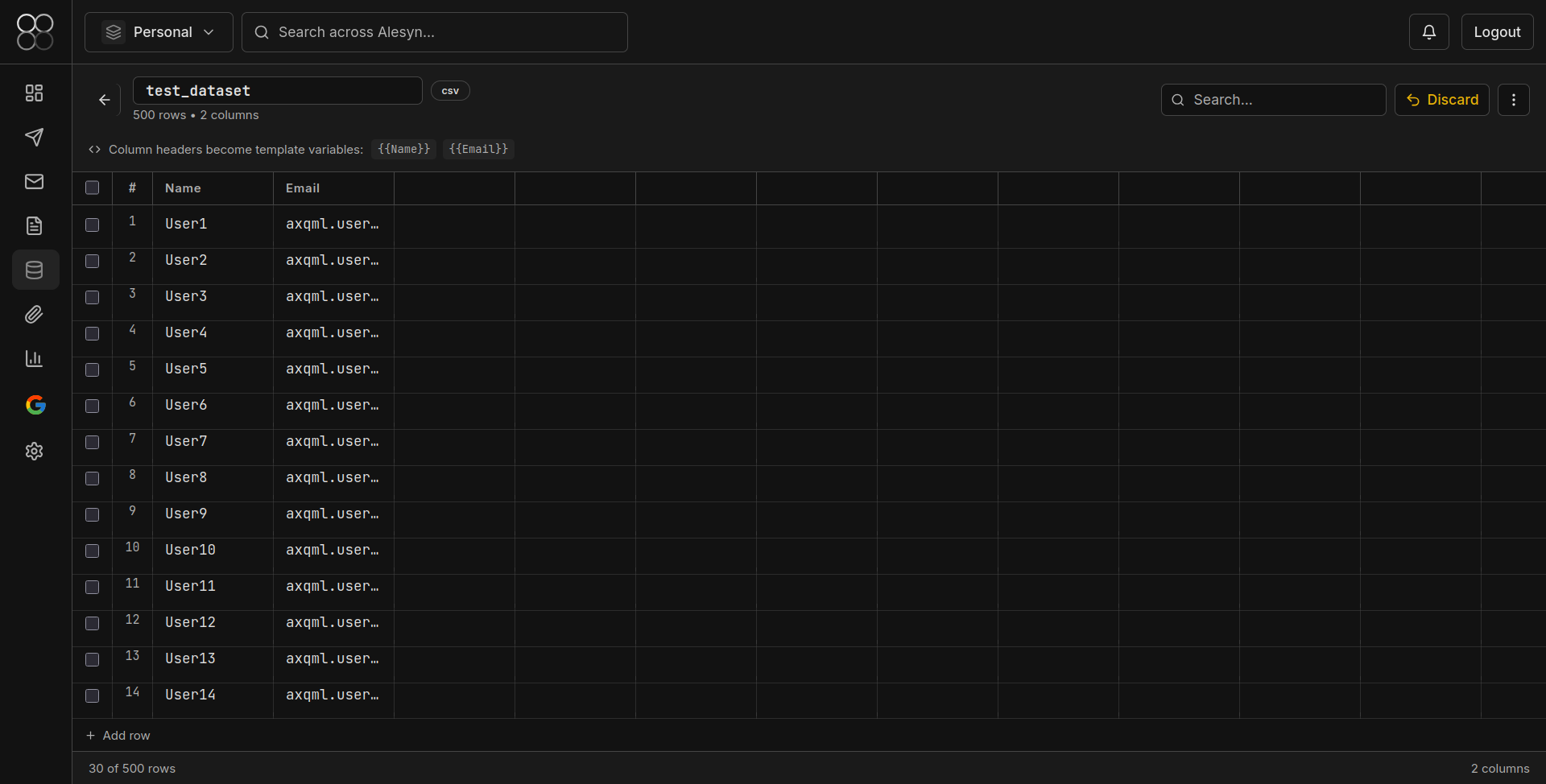Open the paper plane send icon
This screenshot has height=784, width=1546.
tap(34, 138)
